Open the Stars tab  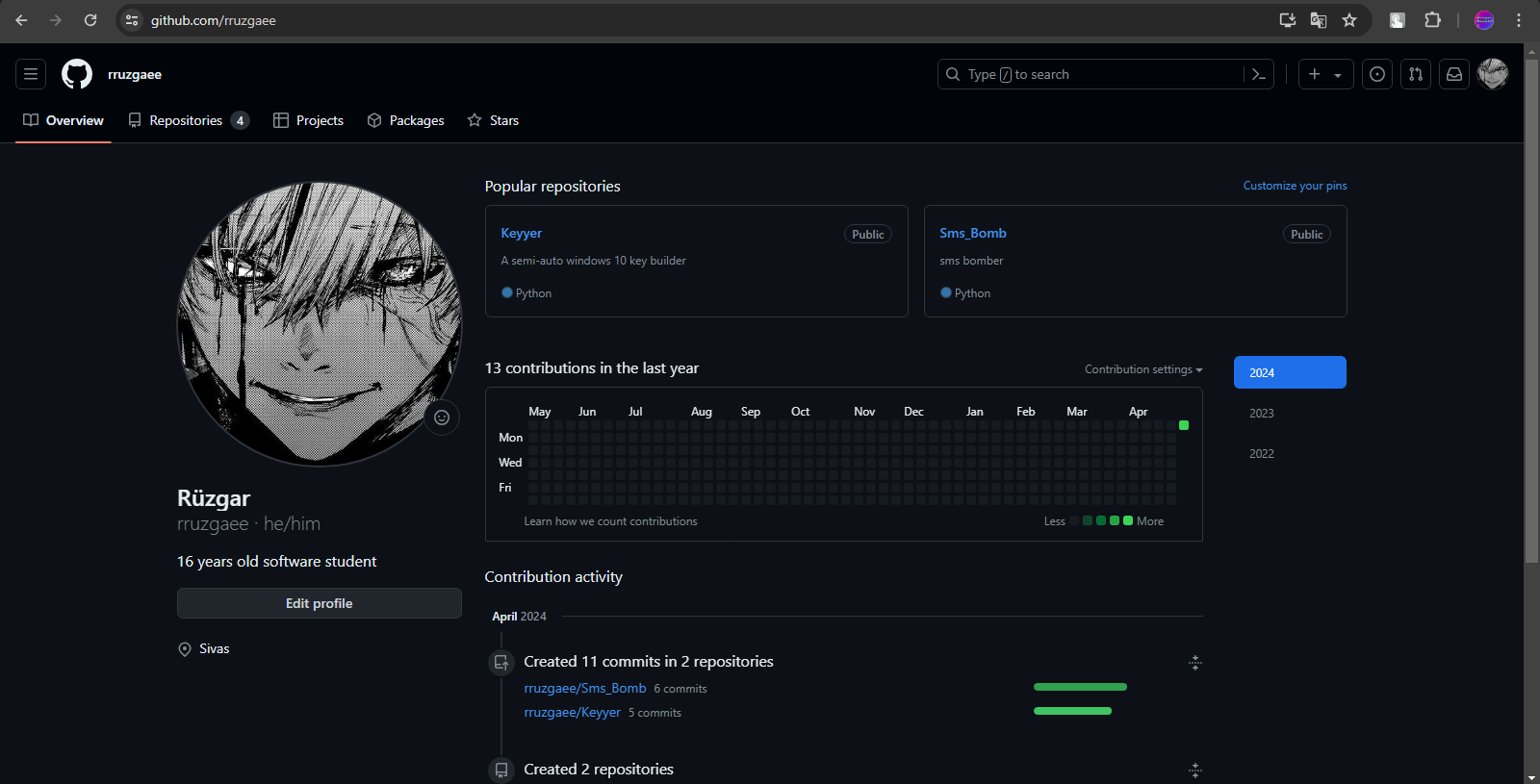click(493, 120)
